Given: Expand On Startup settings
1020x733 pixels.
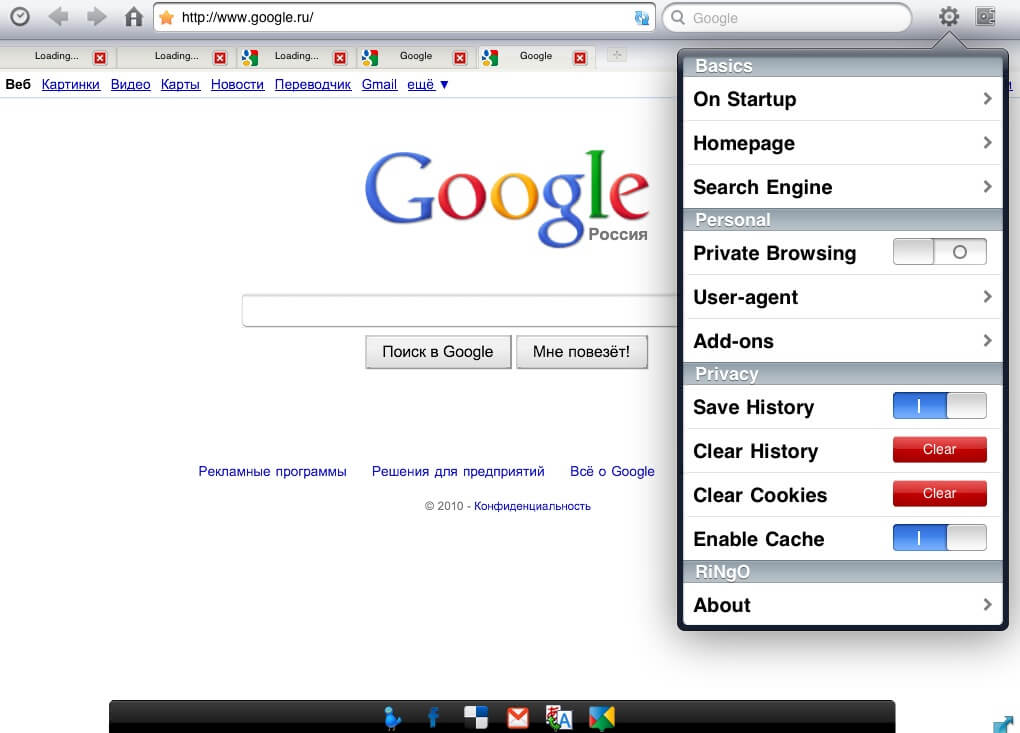Looking at the screenshot, I should pyautogui.click(x=842, y=99).
